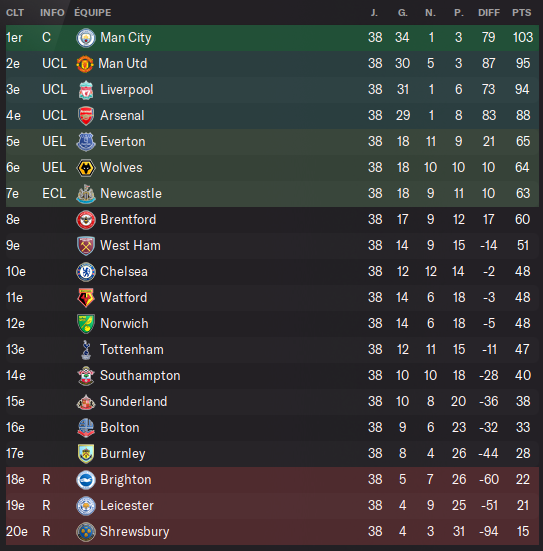
Task: Open the West Ham team name
Action: 130,246
